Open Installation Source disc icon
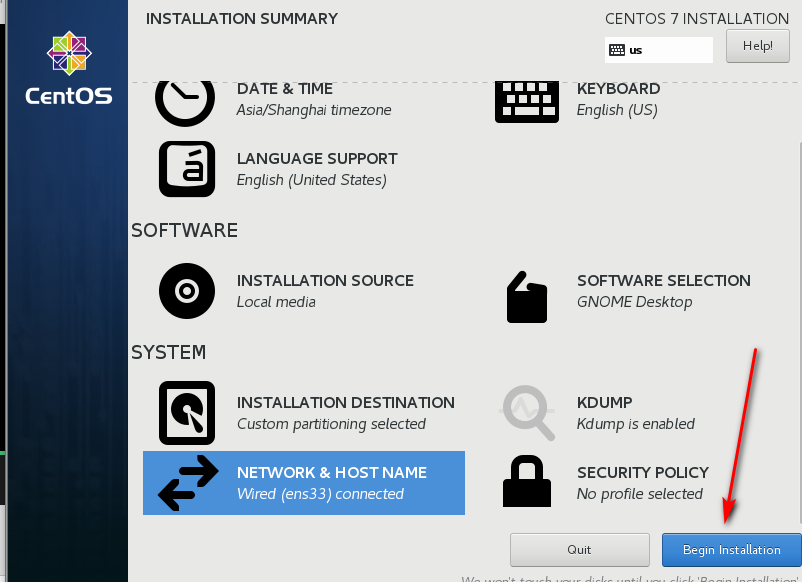Image resolution: width=802 pixels, height=582 pixels. (x=187, y=291)
